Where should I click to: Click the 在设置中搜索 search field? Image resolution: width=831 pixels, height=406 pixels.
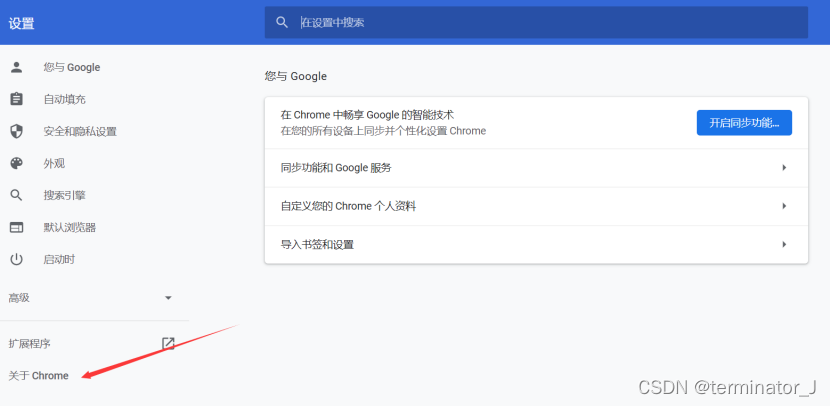pos(536,22)
